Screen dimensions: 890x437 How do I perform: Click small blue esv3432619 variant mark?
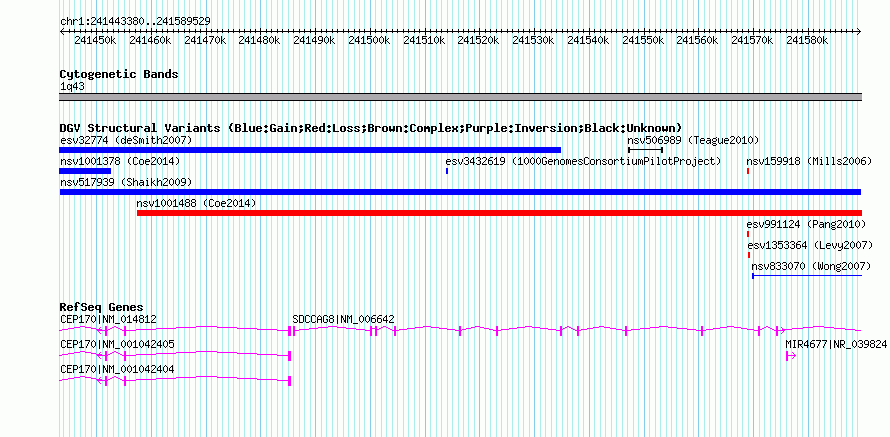447,171
